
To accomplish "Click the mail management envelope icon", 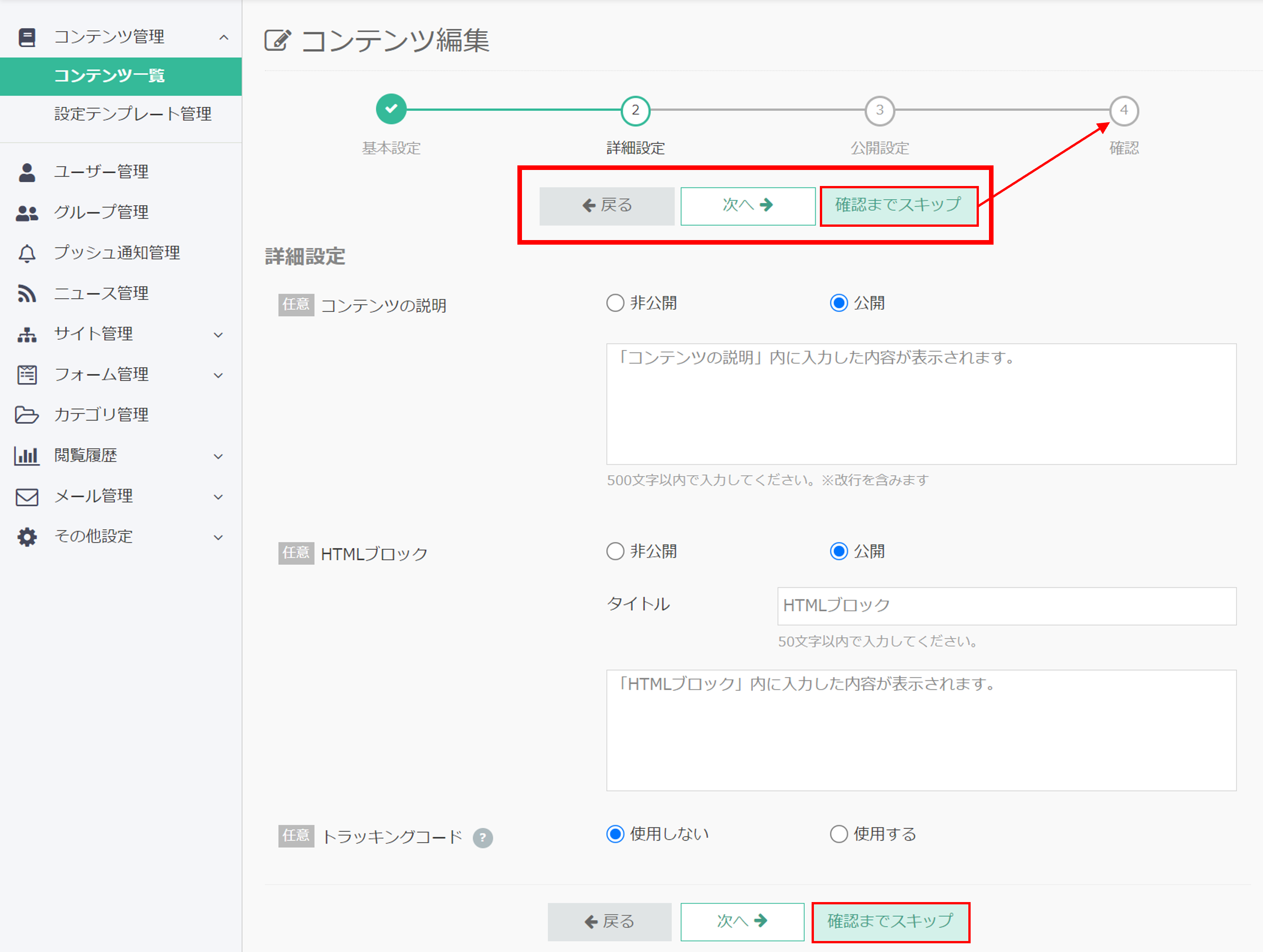I will tap(27, 497).
